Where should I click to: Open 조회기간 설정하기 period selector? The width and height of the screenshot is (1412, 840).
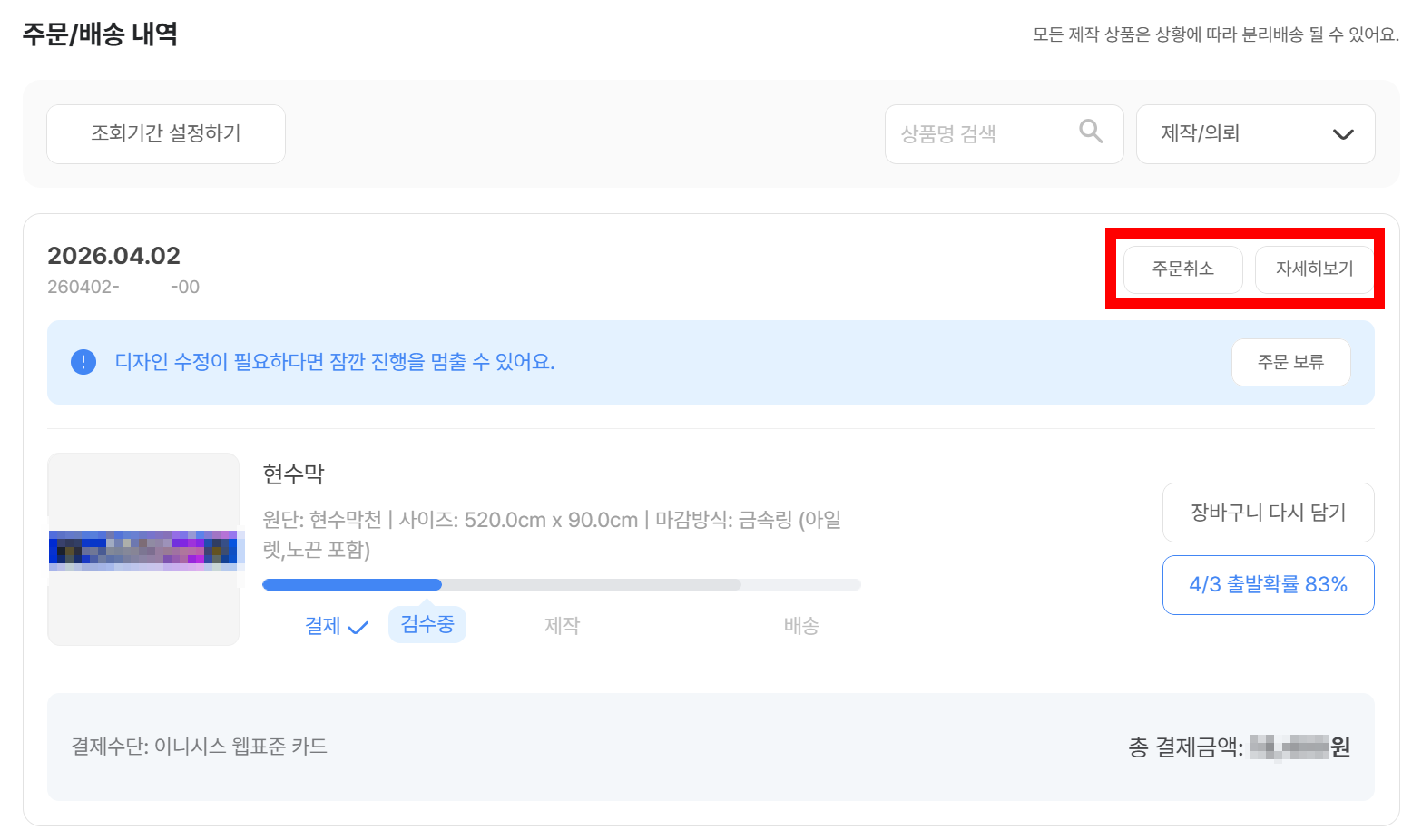[x=166, y=134]
